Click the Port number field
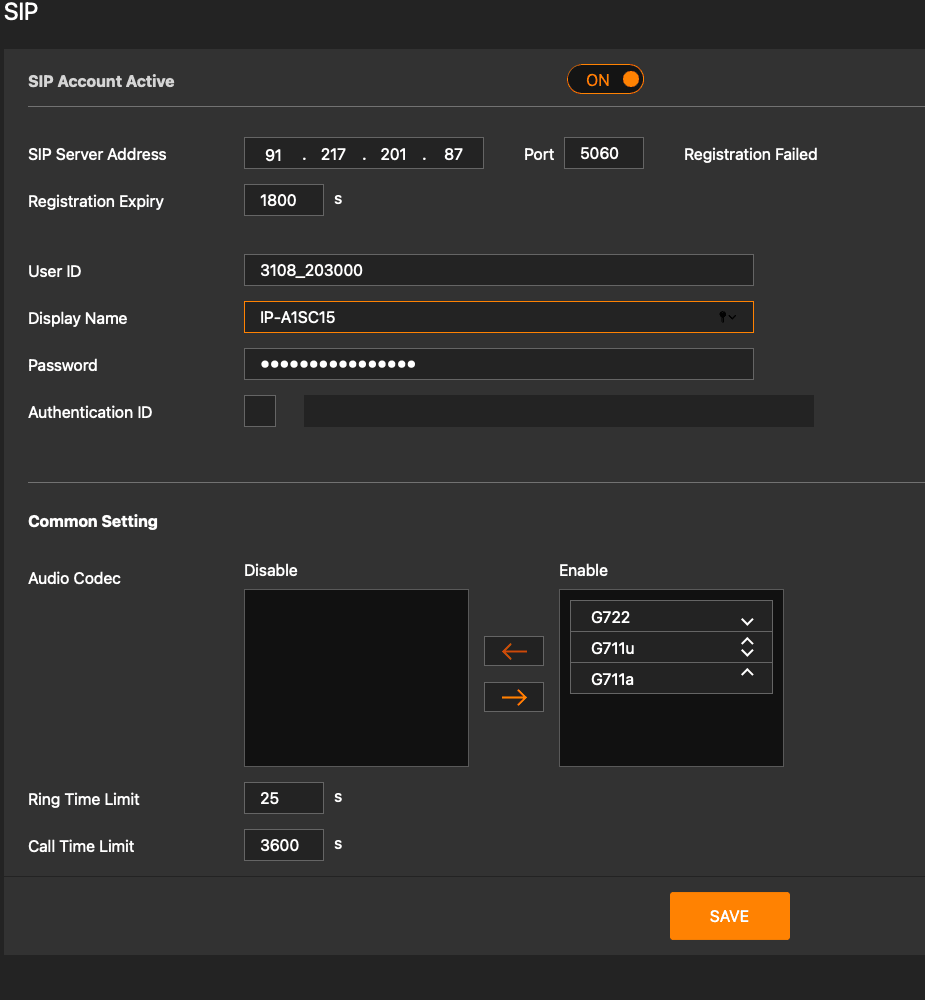Image resolution: width=925 pixels, height=1000 pixels. pos(603,154)
